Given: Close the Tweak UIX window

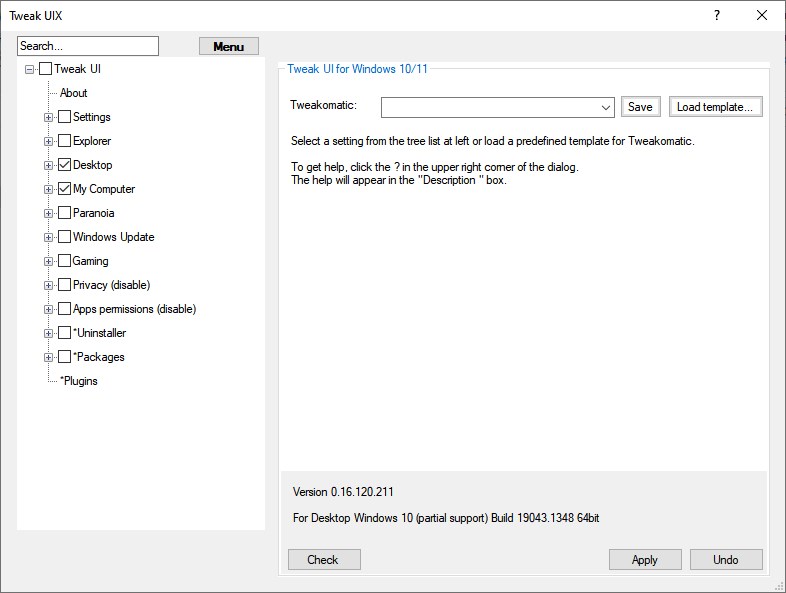Looking at the screenshot, I should click(x=762, y=15).
